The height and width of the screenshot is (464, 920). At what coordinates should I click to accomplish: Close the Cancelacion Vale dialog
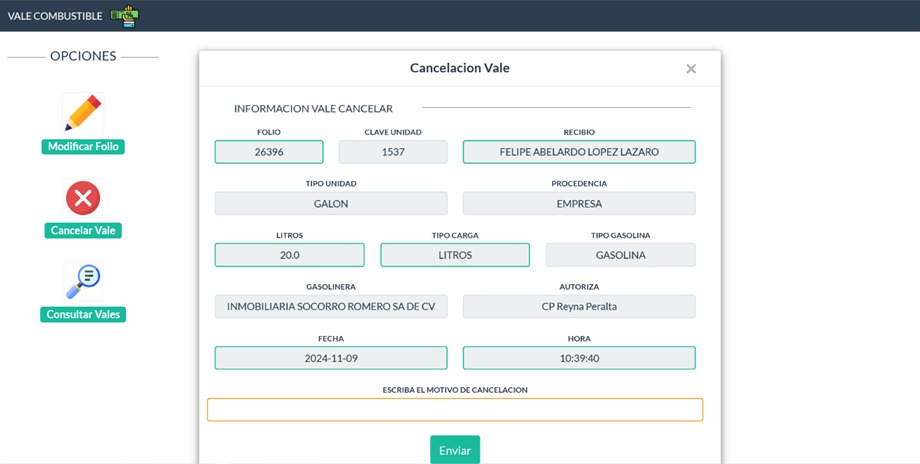(x=691, y=69)
